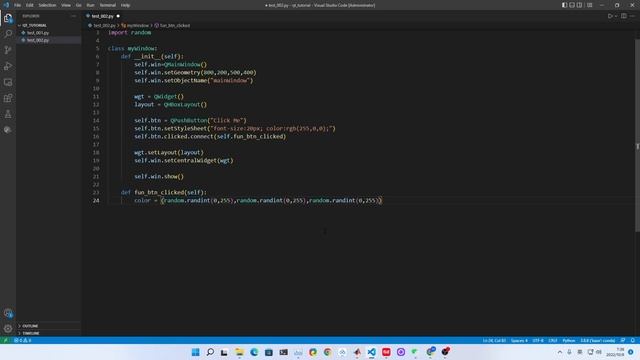Change indentation via Spaces: 4
640x360 pixels.
pyautogui.click(x=519, y=340)
